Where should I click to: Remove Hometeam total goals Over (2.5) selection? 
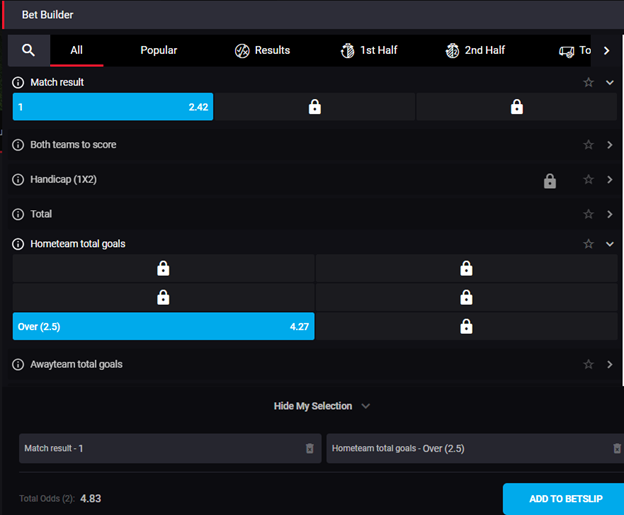(x=617, y=449)
